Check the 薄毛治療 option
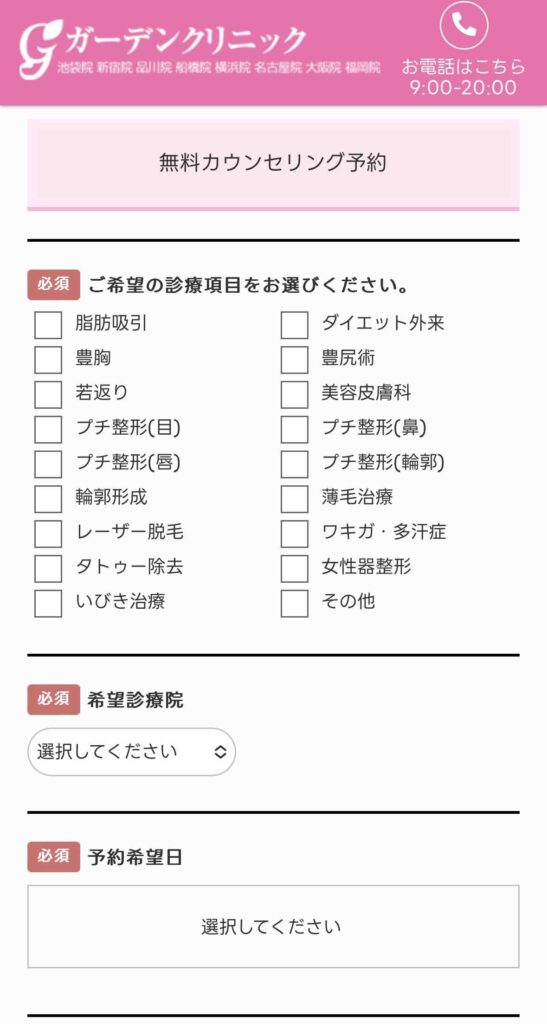 (294, 498)
